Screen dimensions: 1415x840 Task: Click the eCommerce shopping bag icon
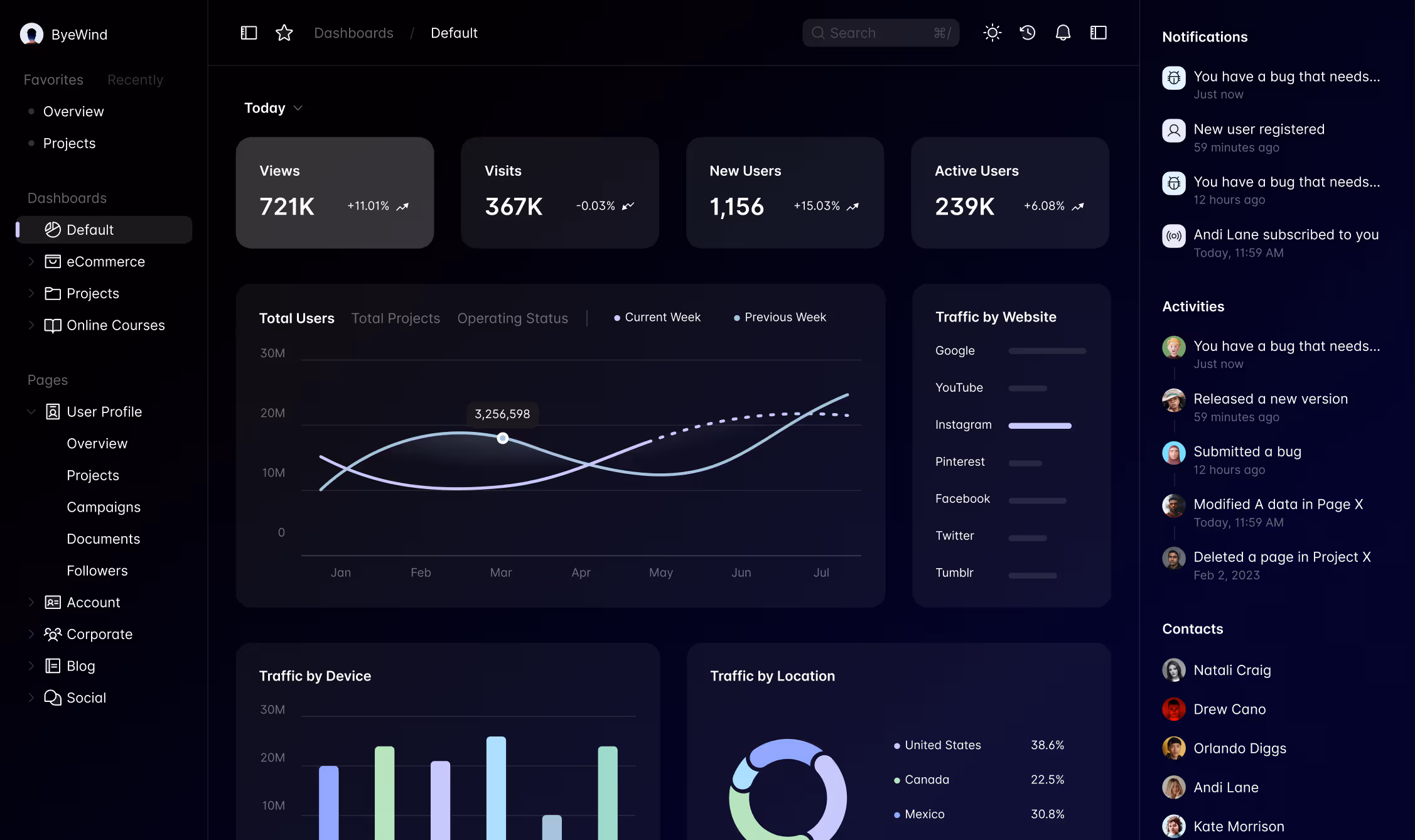(53, 262)
